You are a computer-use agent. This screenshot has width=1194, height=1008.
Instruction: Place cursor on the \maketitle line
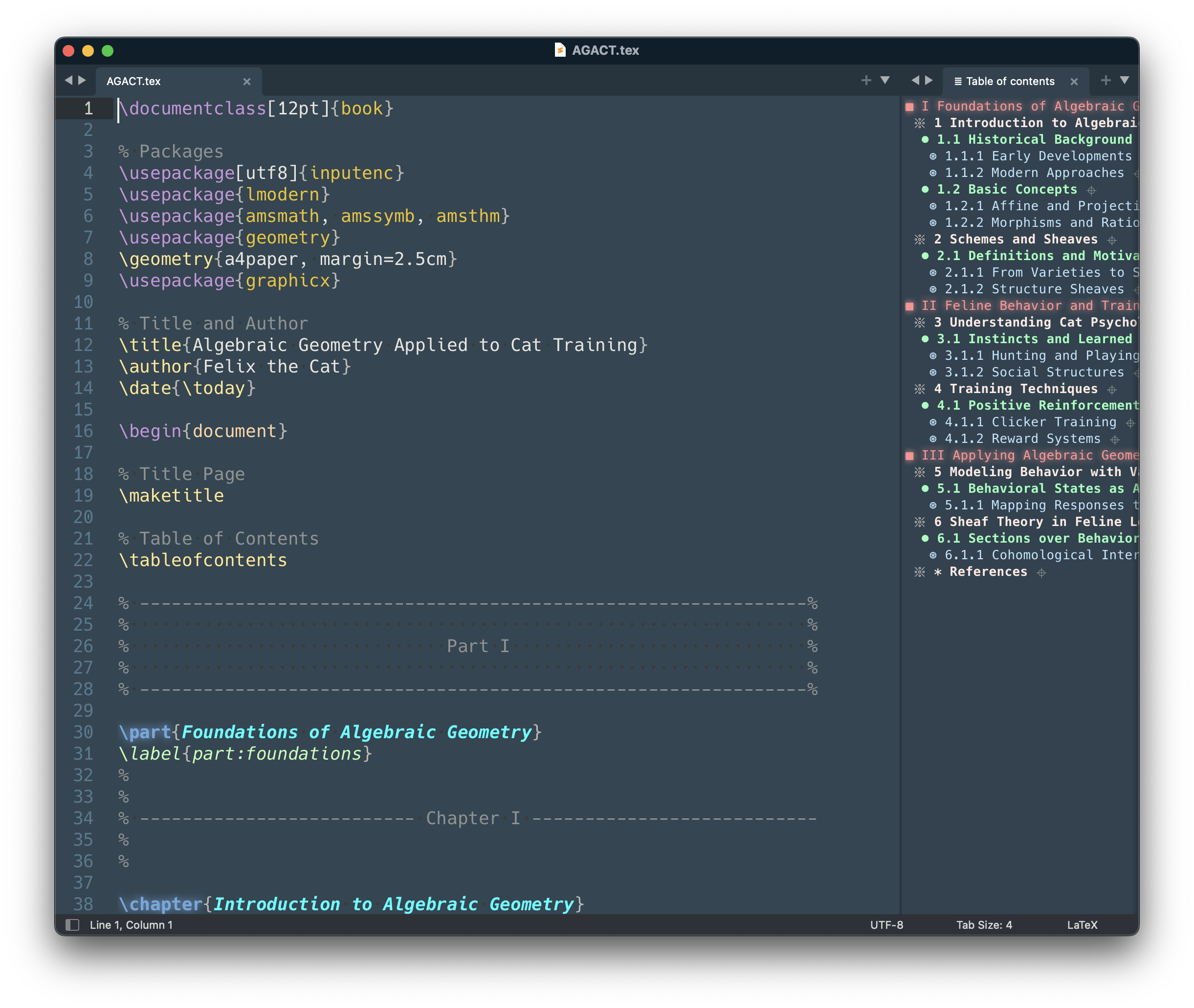171,495
